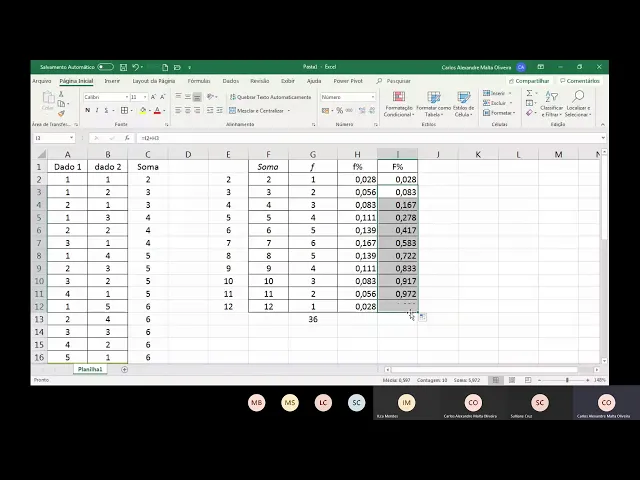640x480 pixels.
Task: Apply yellow fill color bucket
Action: [143, 111]
